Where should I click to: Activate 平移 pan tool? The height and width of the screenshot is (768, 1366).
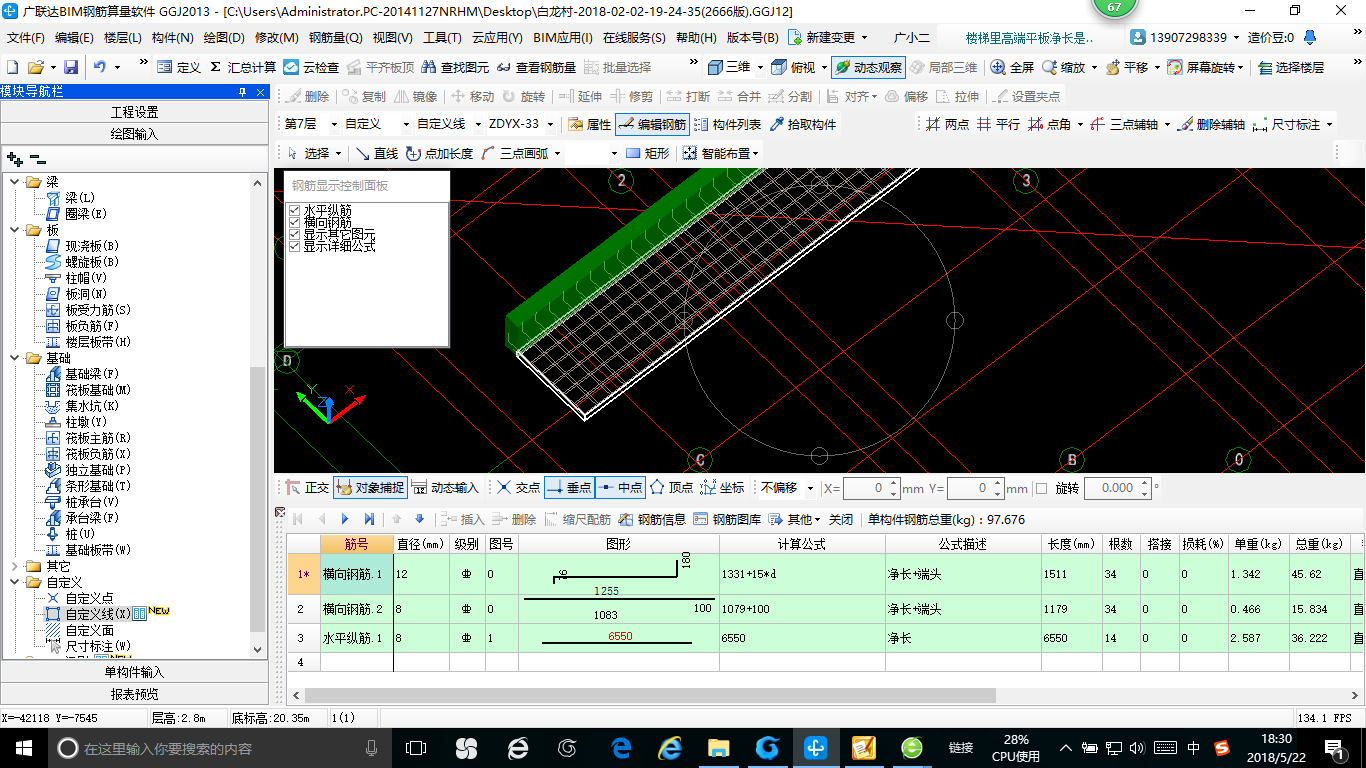[x=1127, y=67]
